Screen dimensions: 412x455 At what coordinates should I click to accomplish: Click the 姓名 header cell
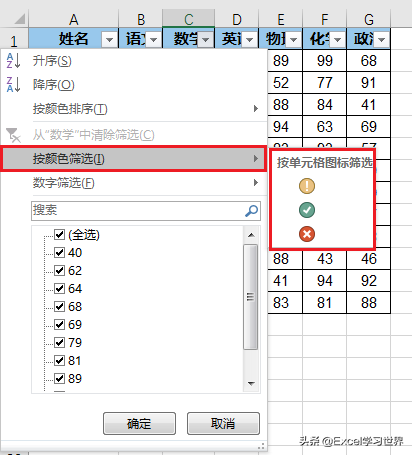pyautogui.click(x=74, y=39)
